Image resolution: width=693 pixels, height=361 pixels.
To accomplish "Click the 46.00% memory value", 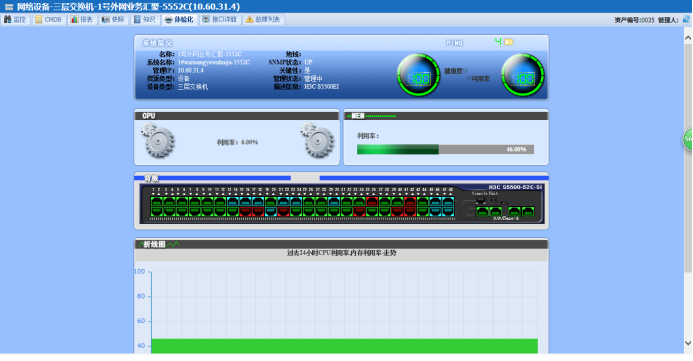I will (516, 149).
